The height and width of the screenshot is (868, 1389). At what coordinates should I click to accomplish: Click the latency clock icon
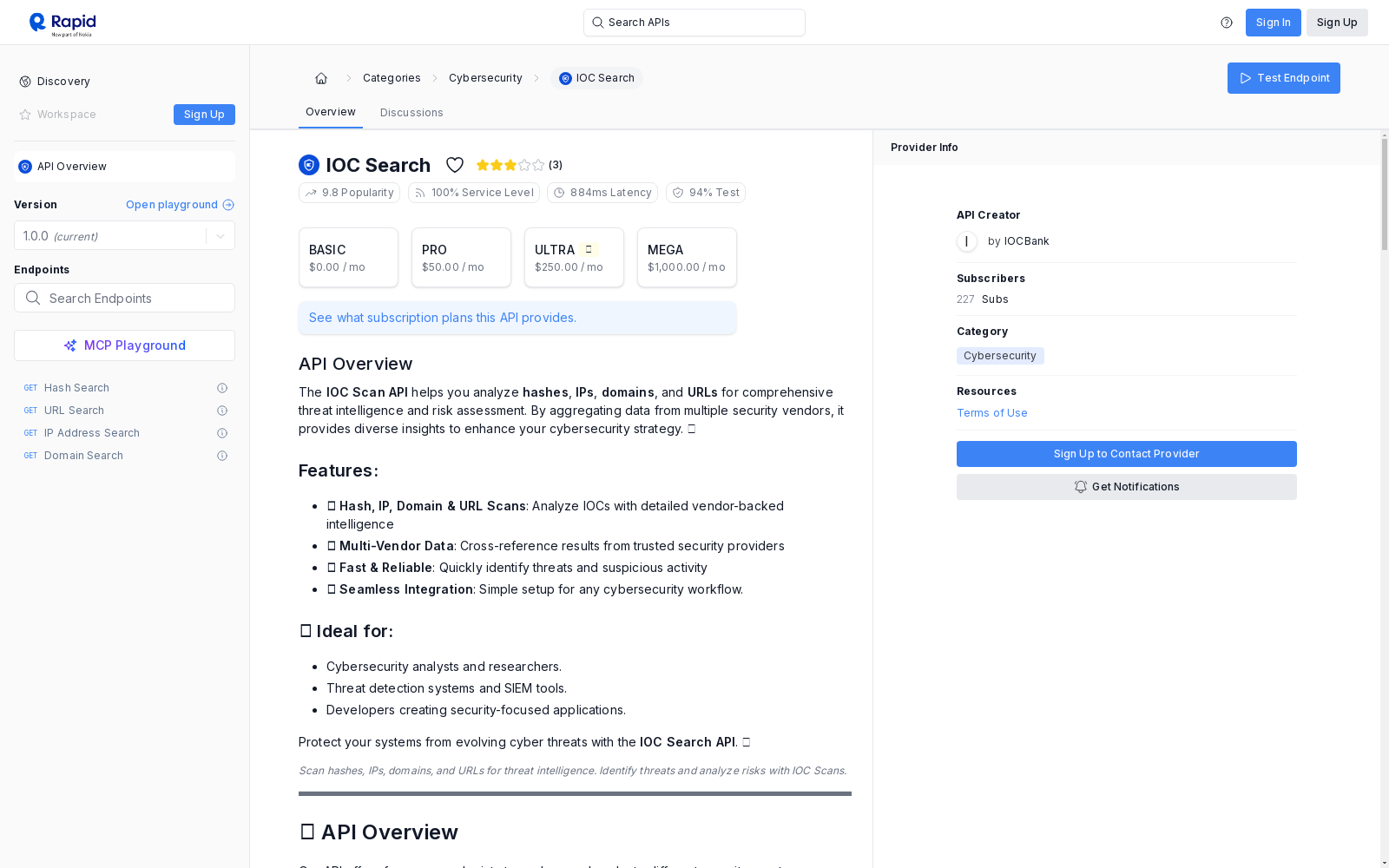pos(559,193)
